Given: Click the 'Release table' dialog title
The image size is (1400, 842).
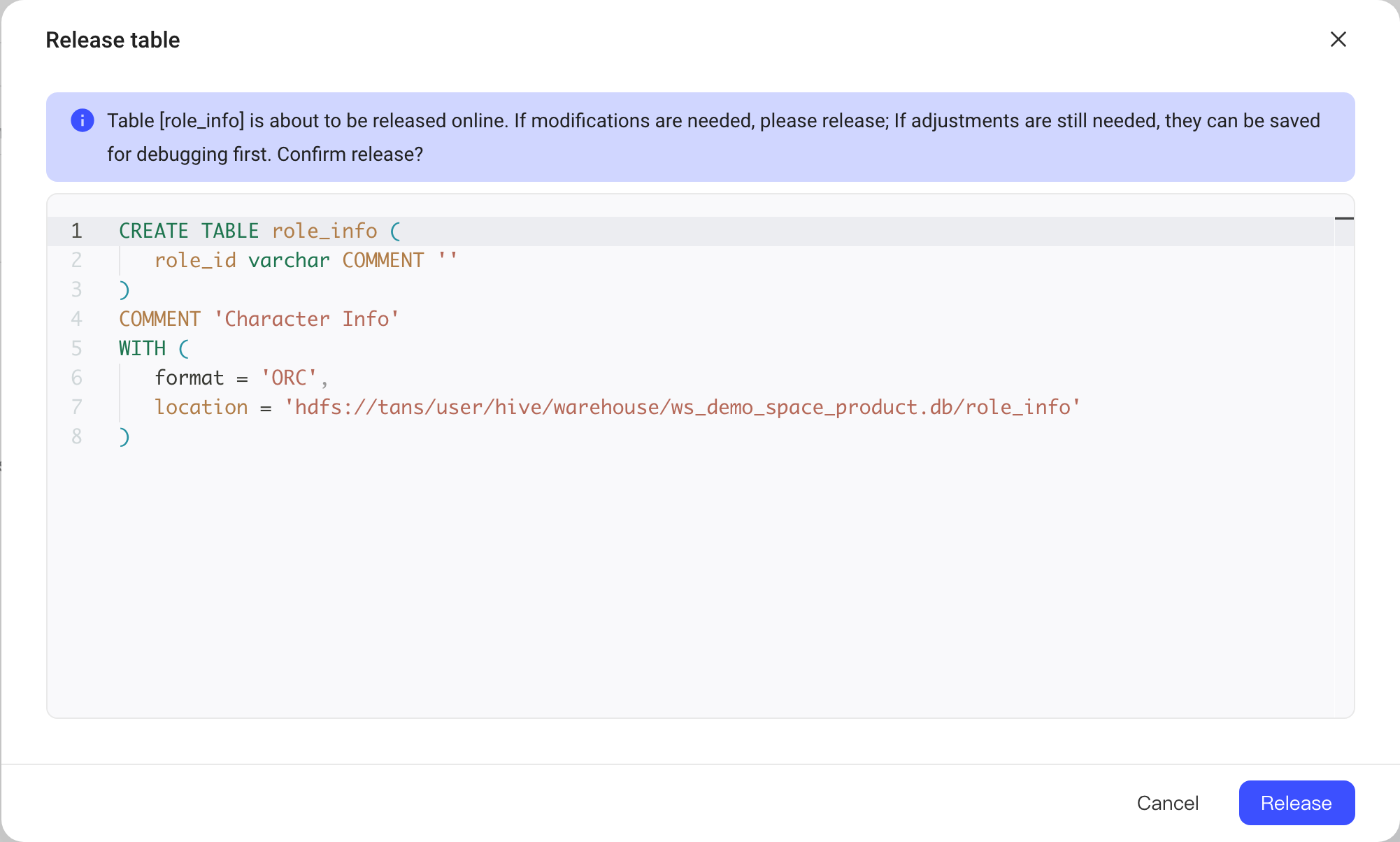Looking at the screenshot, I should click(x=113, y=40).
